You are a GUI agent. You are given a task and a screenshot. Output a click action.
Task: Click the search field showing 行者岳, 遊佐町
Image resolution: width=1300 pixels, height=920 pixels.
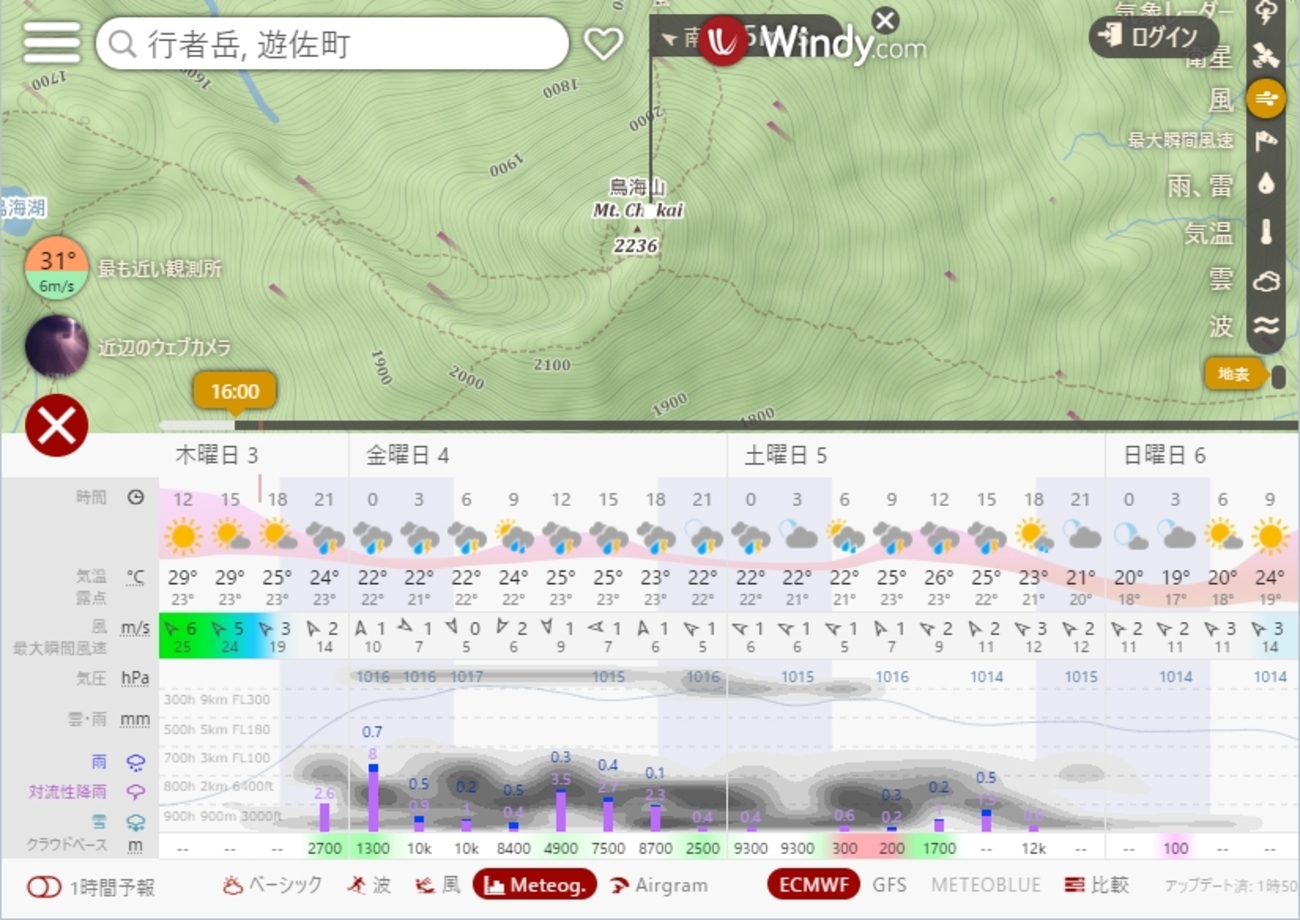click(332, 44)
